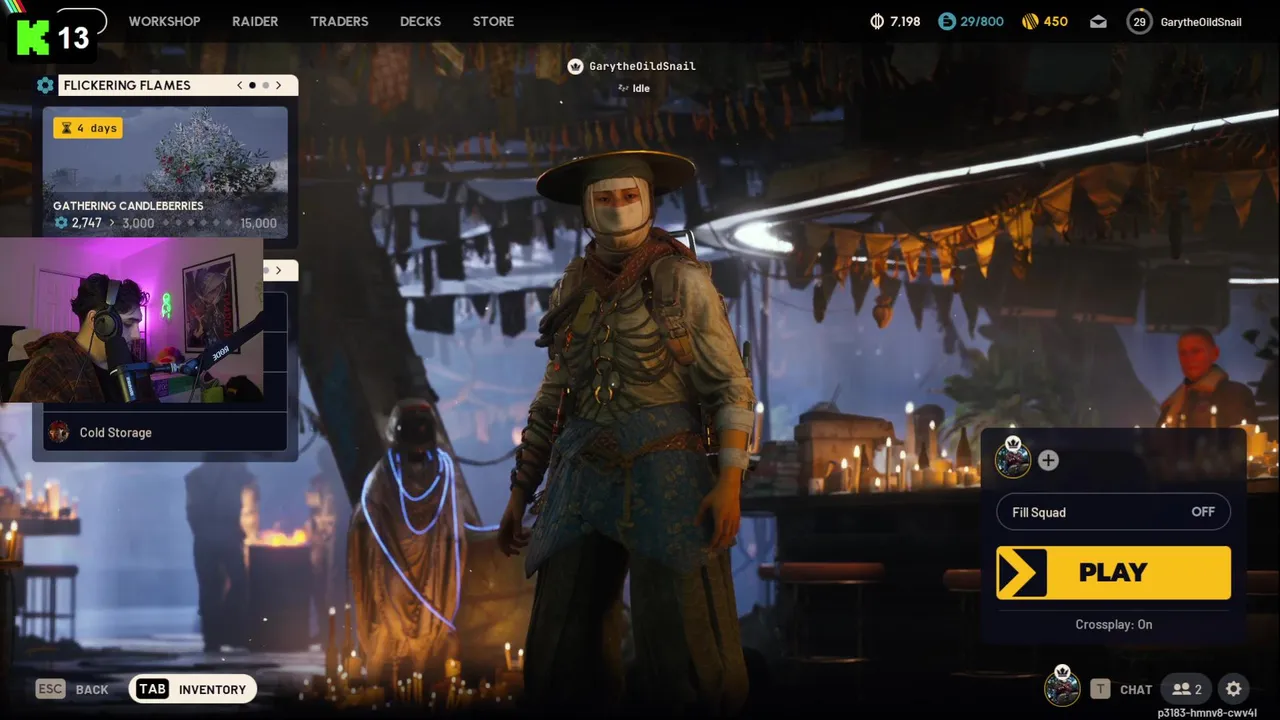The width and height of the screenshot is (1280, 720).
Task: Open the Traders tab
Action: [339, 21]
